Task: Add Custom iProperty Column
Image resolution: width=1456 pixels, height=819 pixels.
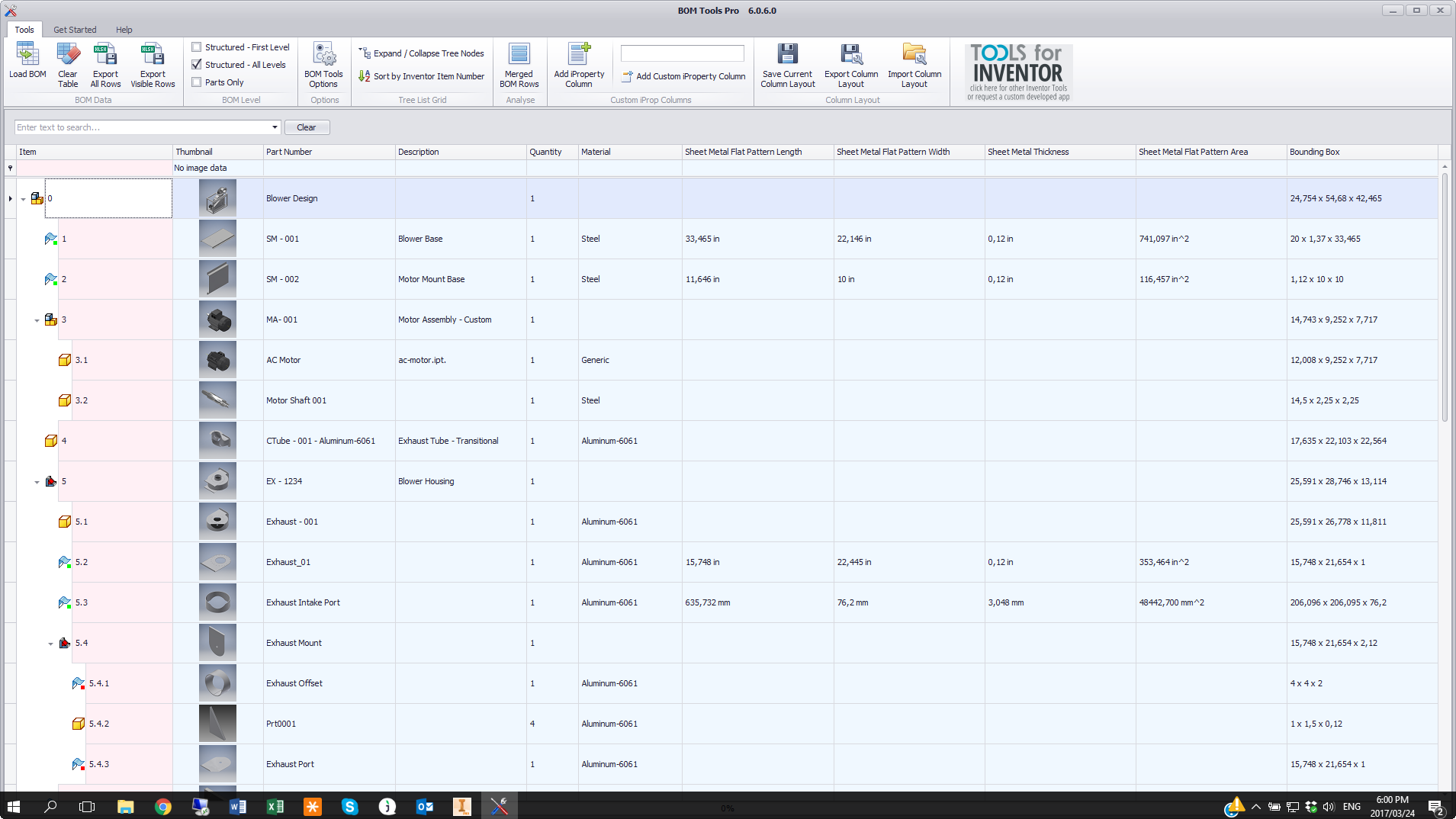Action: (683, 76)
